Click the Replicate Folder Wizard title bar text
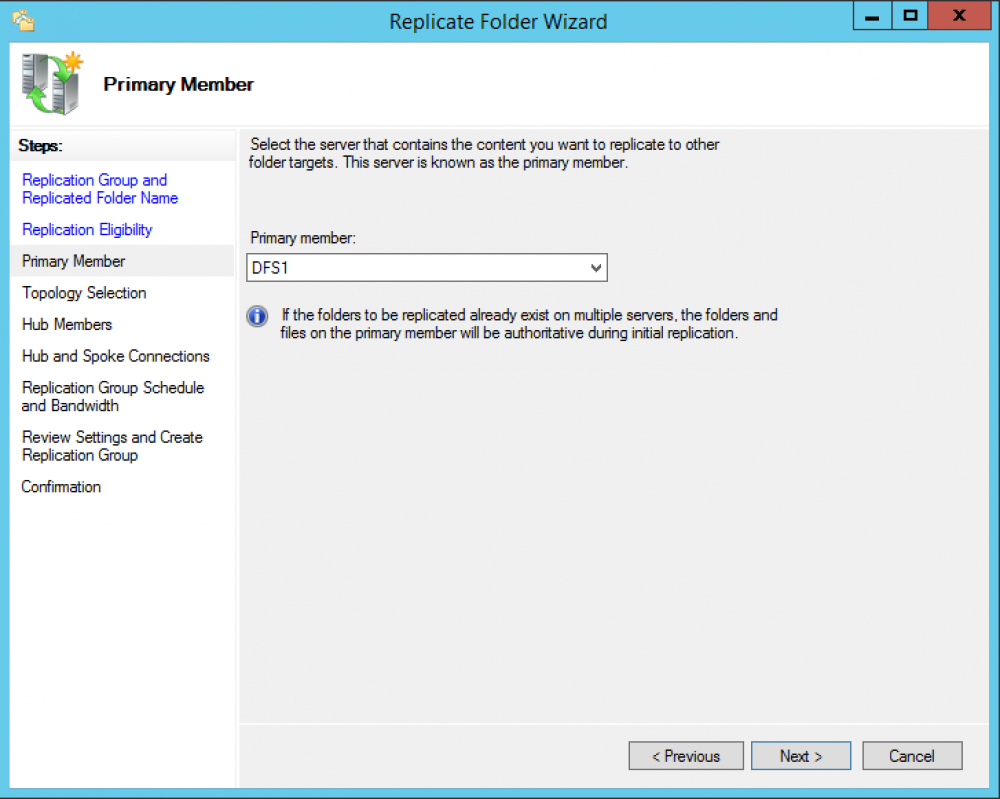This screenshot has width=1000, height=799. tap(498, 21)
